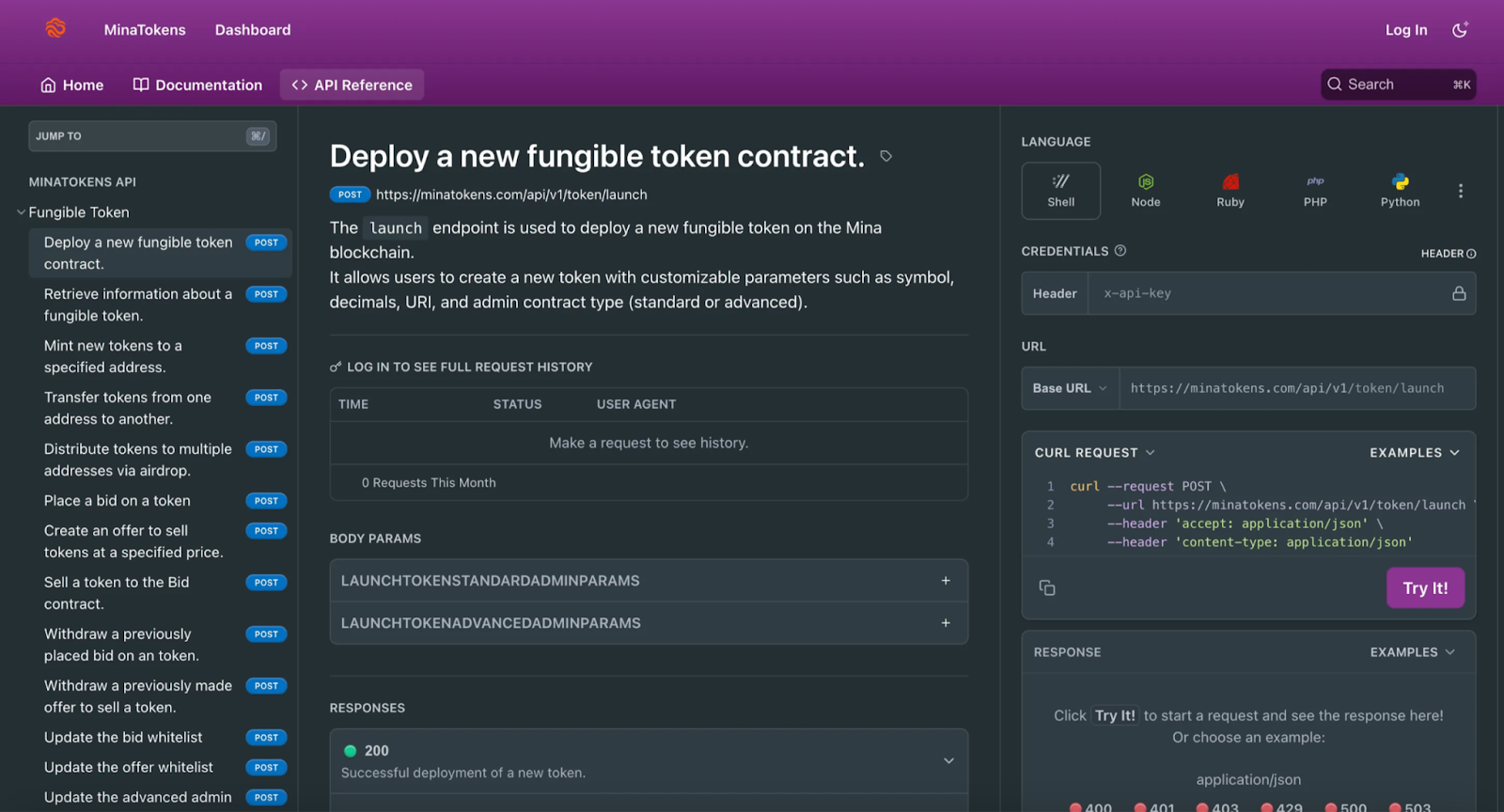
Task: Click the MinaTokens orange logo icon
Action: pyautogui.click(x=55, y=28)
